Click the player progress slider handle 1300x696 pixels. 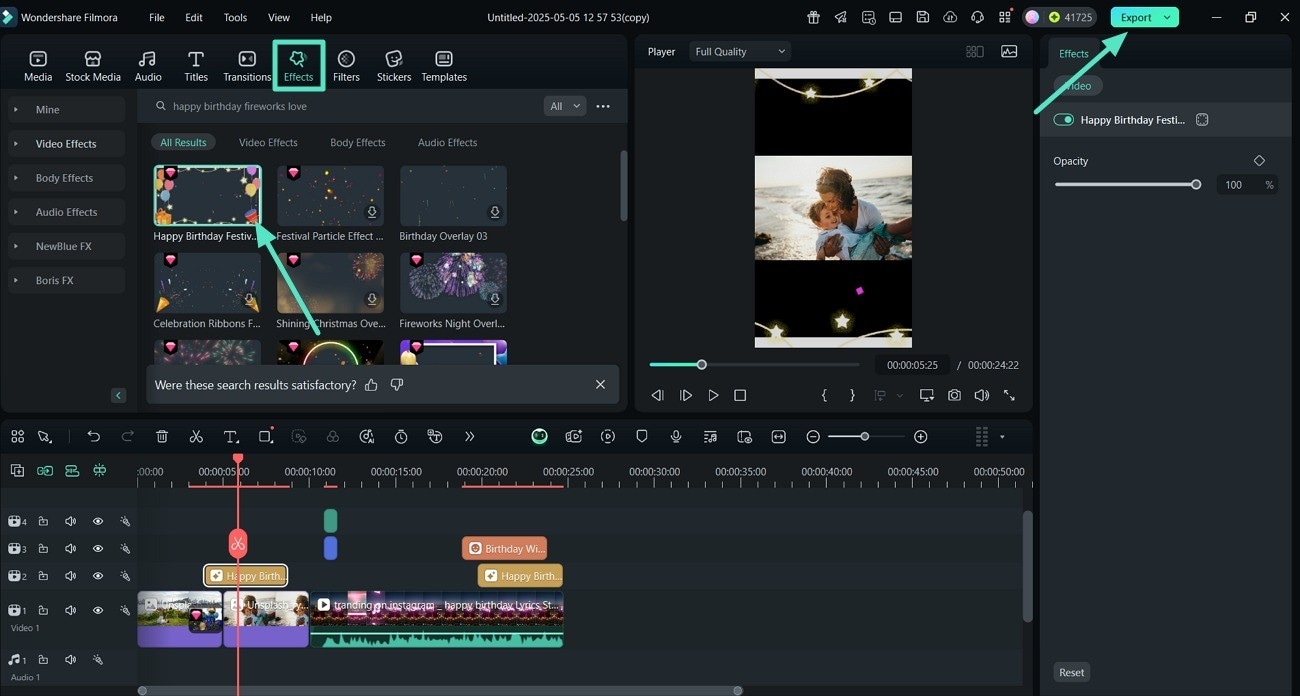click(x=702, y=364)
